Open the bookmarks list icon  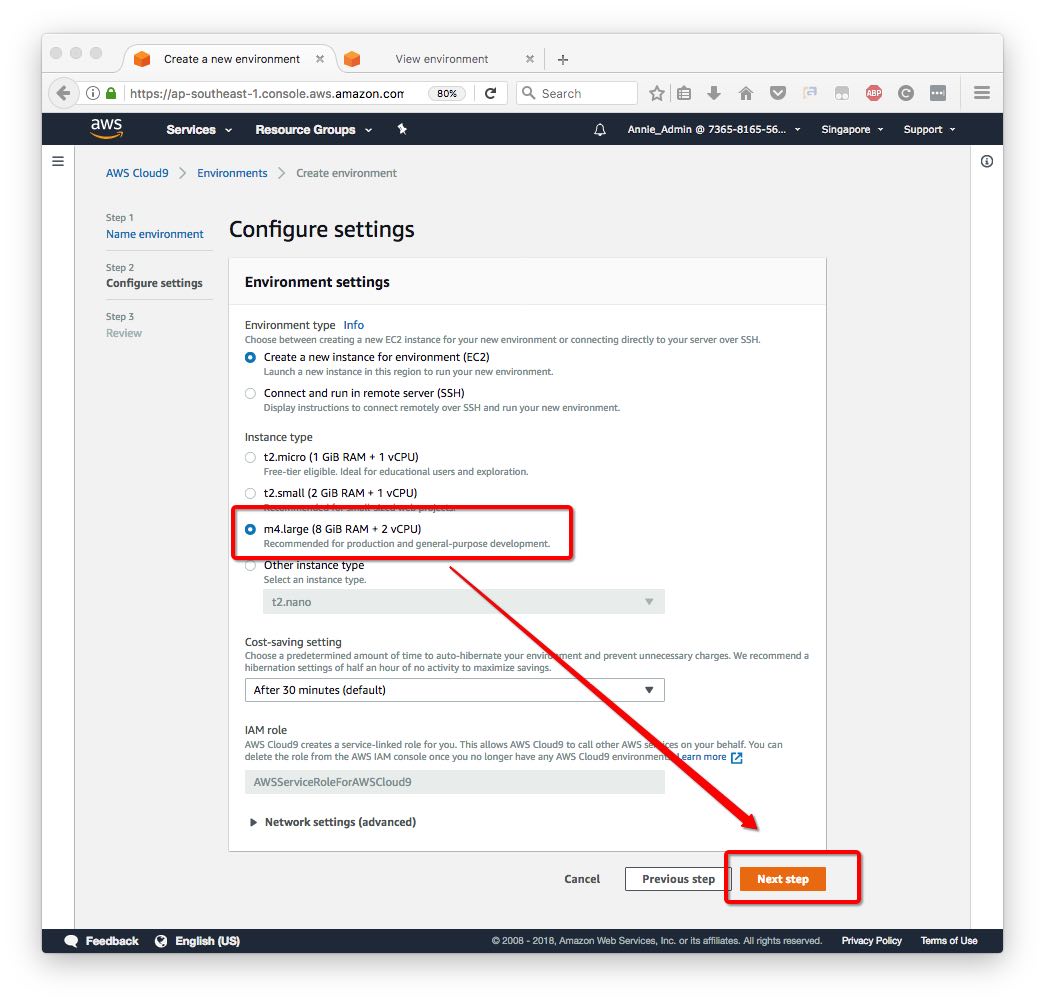click(x=684, y=93)
